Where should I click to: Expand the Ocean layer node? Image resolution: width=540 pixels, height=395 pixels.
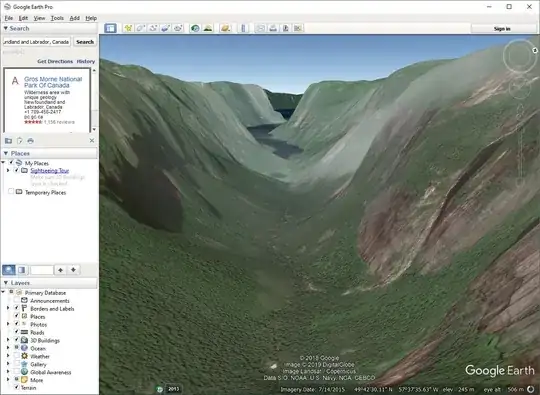8,348
